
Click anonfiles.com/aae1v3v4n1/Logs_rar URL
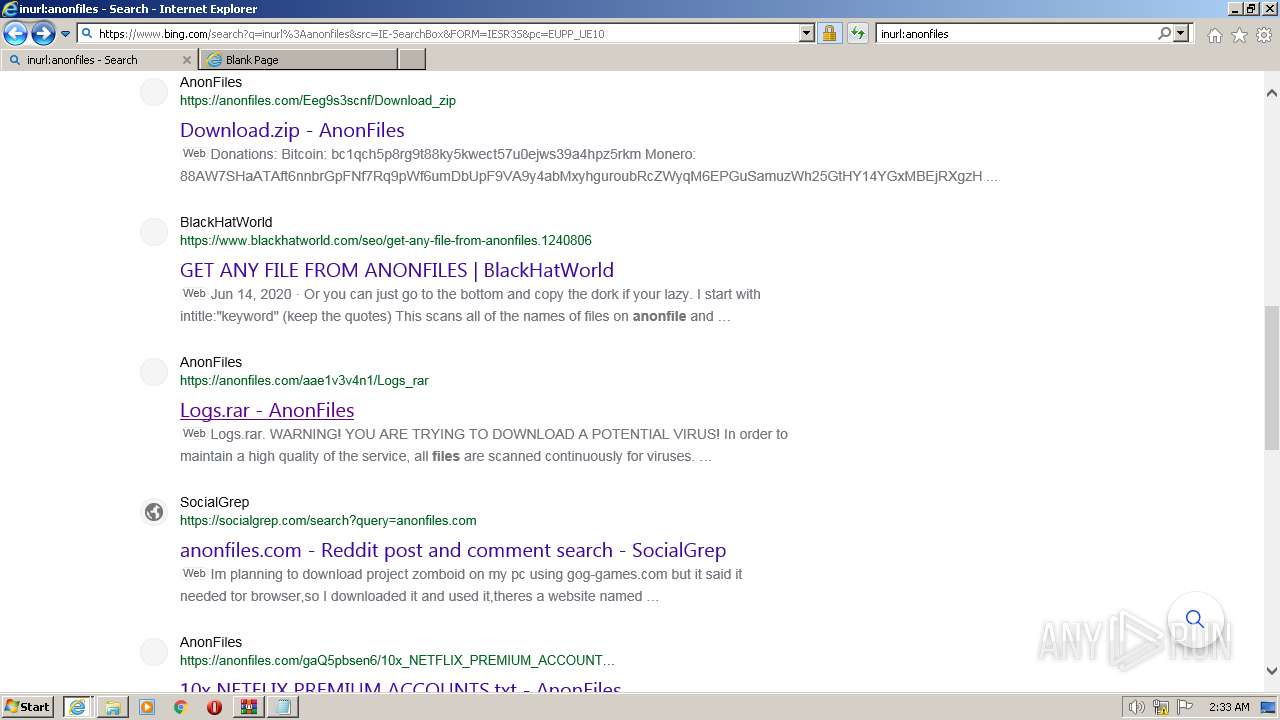304,380
